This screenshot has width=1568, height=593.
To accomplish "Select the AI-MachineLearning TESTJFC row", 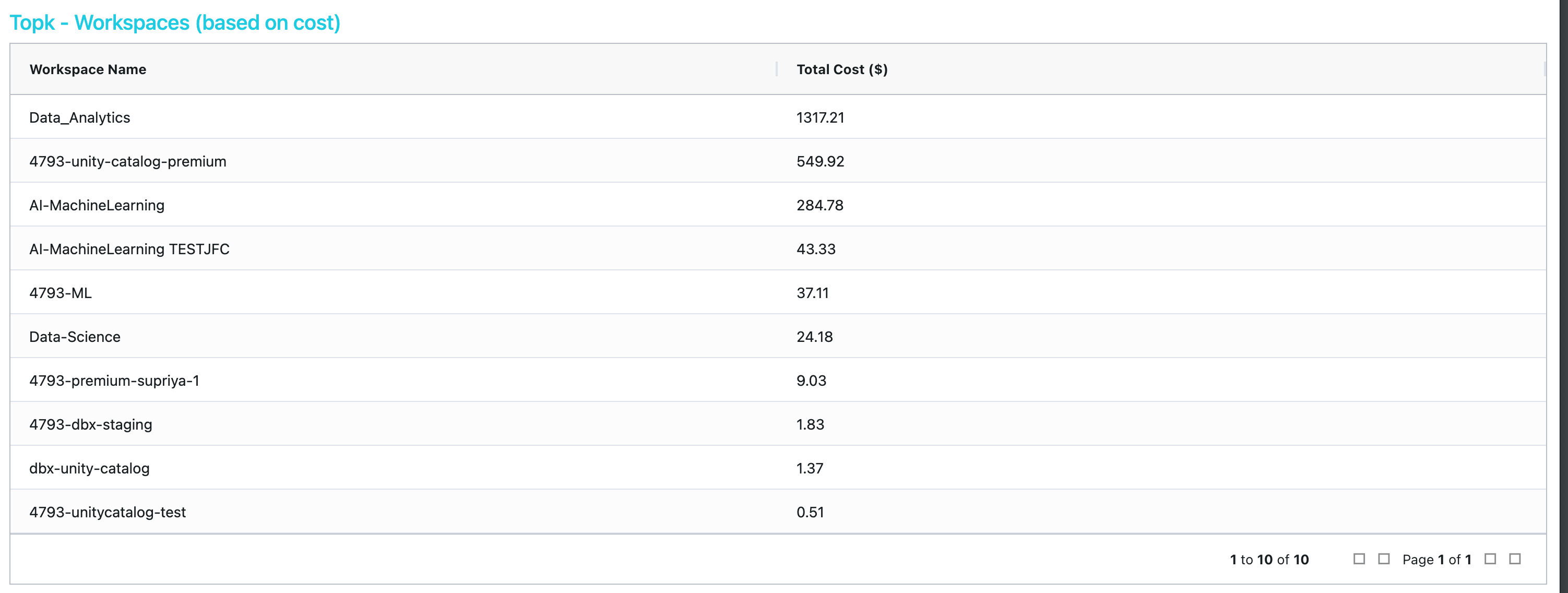I will [129, 249].
